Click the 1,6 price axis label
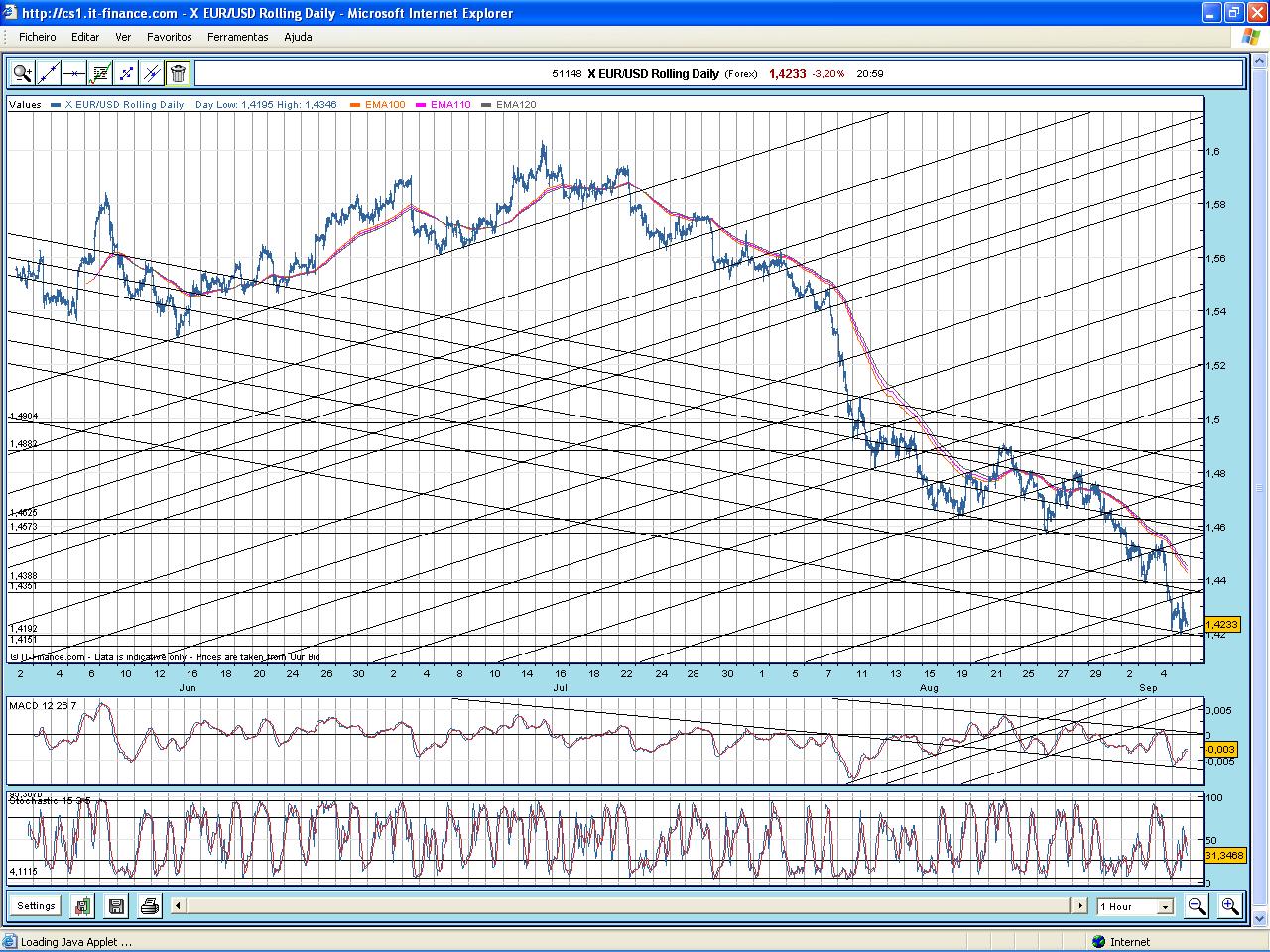 1212,152
